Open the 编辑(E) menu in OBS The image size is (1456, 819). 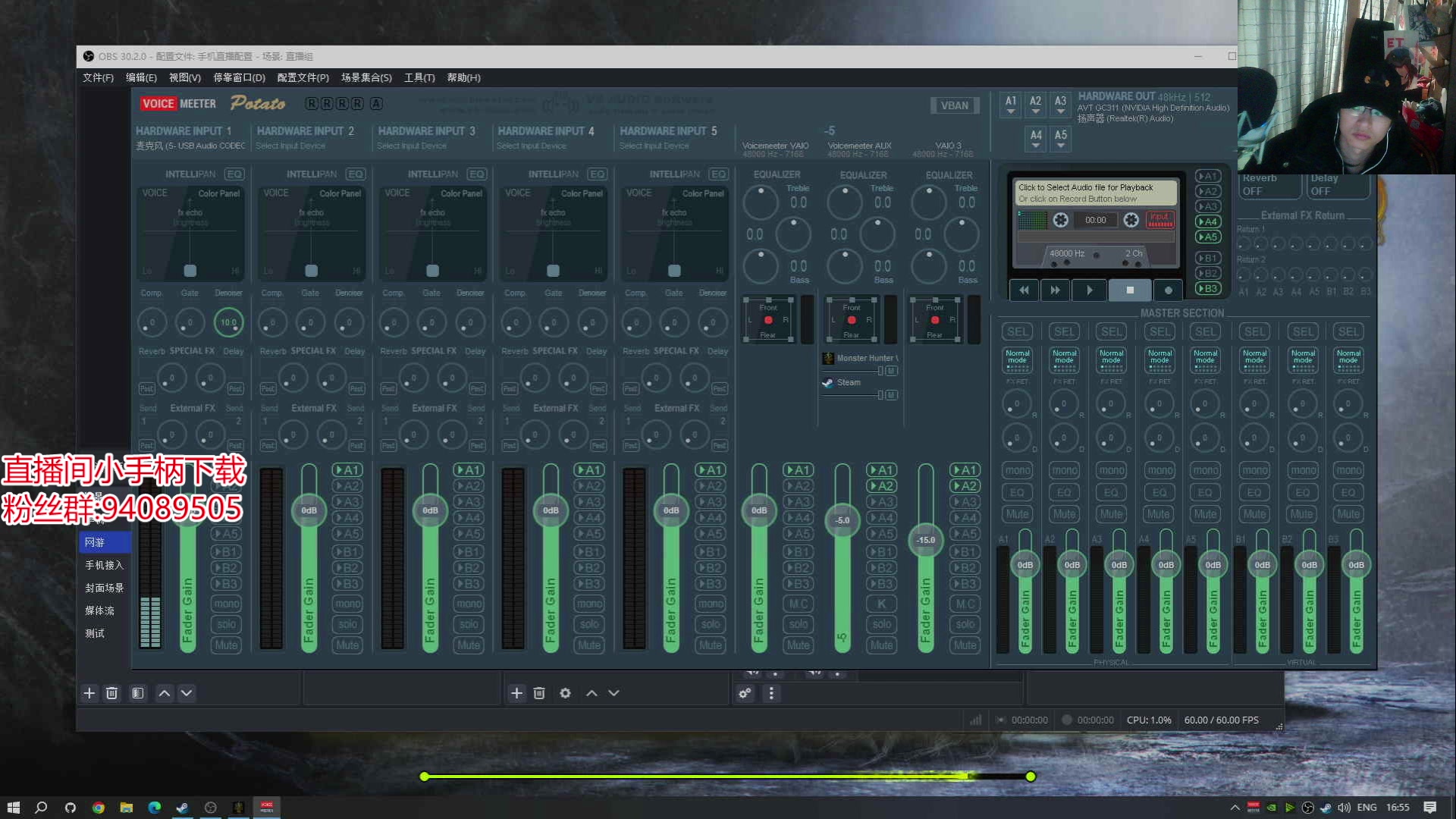tap(141, 77)
